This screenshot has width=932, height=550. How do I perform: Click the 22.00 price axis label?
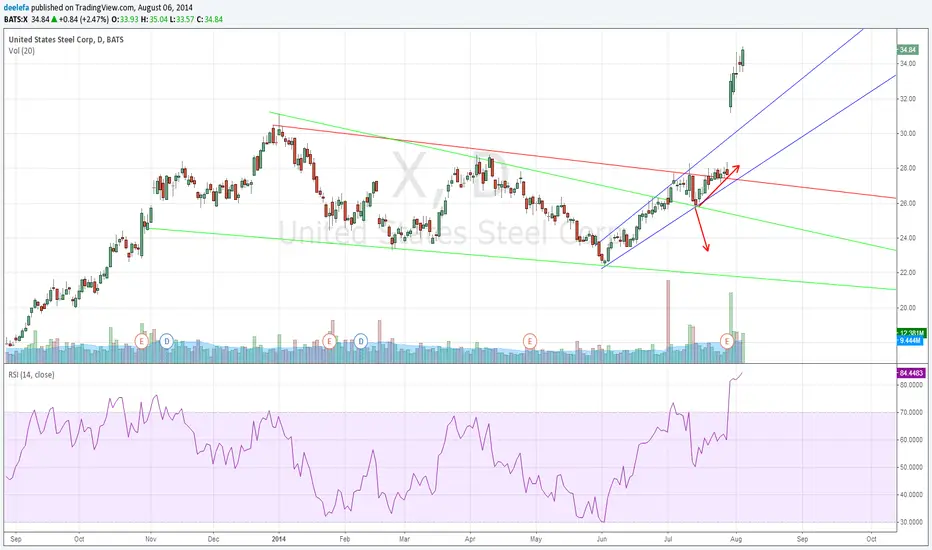pyautogui.click(x=907, y=273)
